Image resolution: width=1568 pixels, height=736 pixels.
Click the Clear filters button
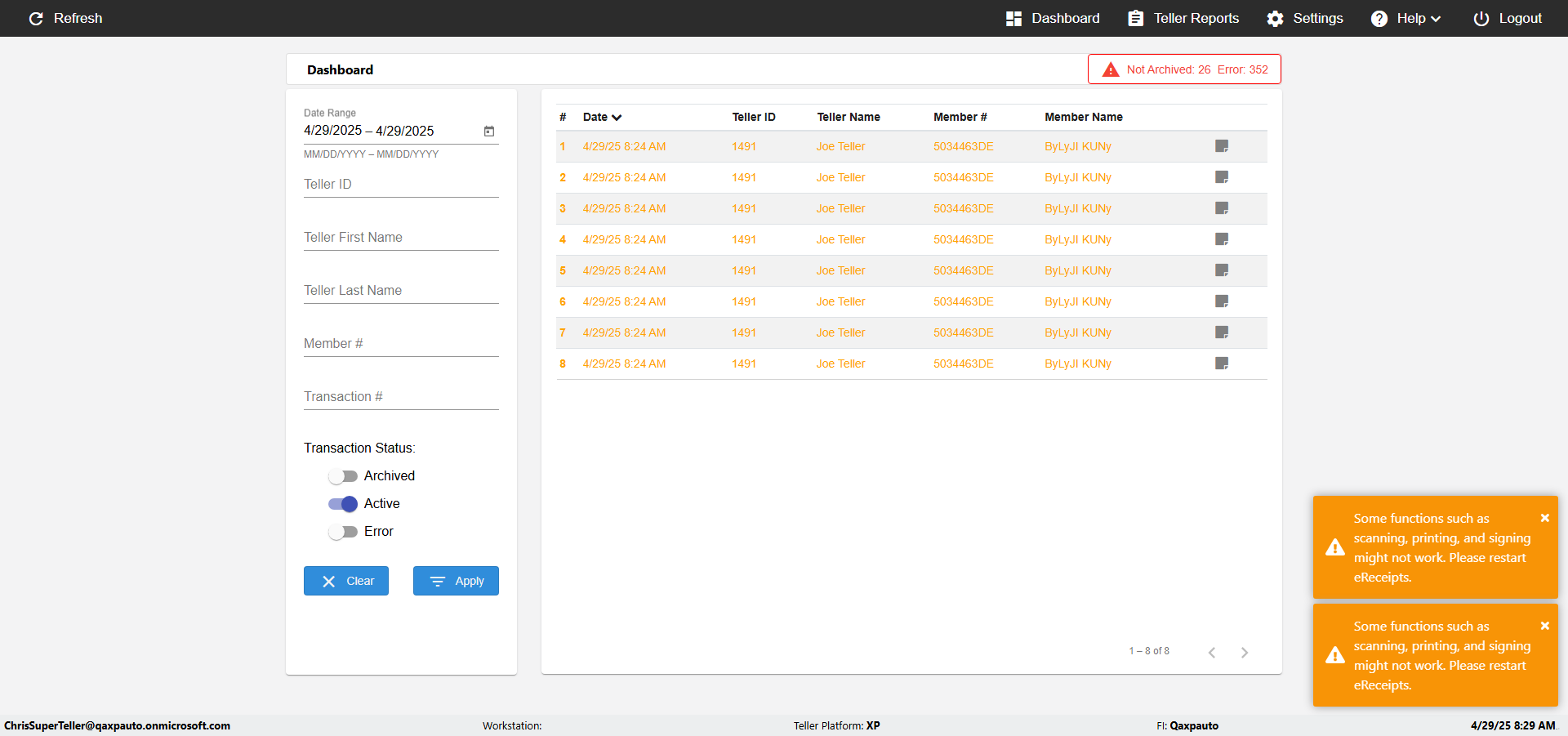[x=346, y=581]
